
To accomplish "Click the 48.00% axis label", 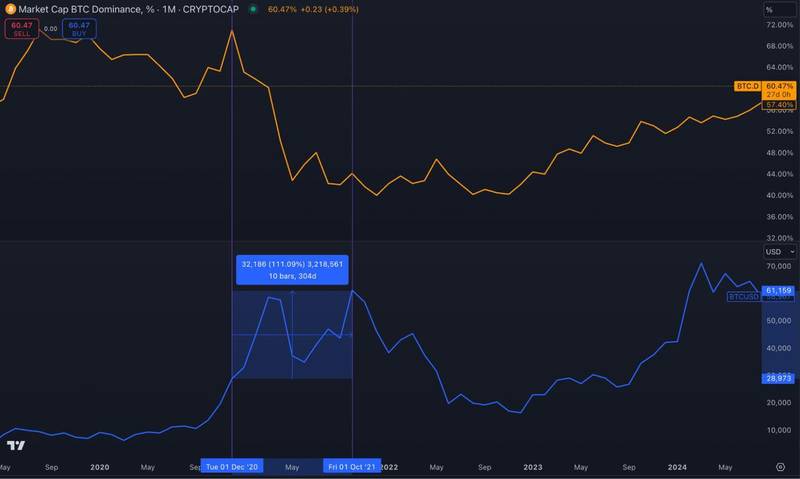I will (780, 153).
